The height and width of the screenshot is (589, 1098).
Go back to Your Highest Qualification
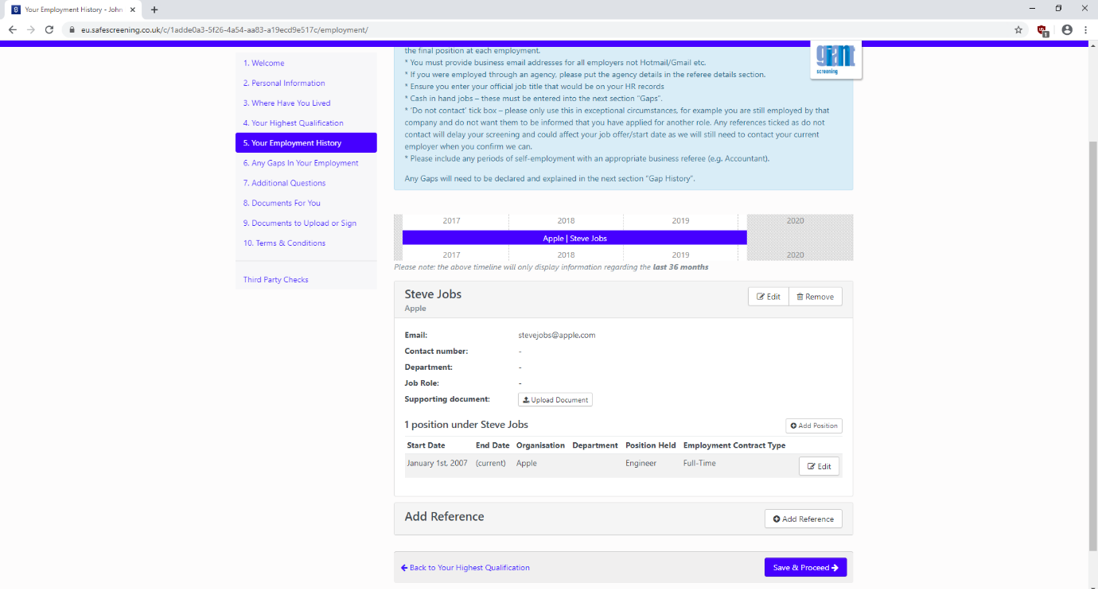465,568
